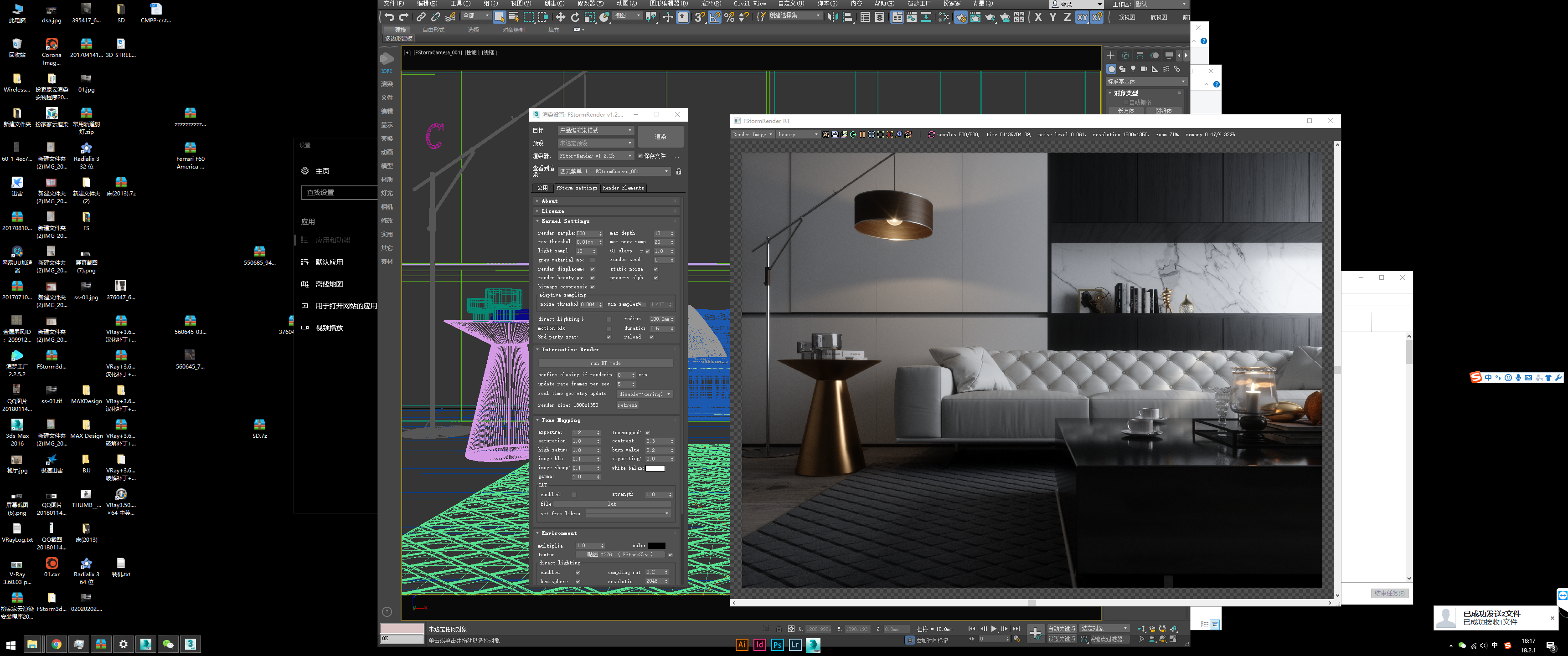
Task: Click the Select Object arrow tool
Action: click(499, 17)
